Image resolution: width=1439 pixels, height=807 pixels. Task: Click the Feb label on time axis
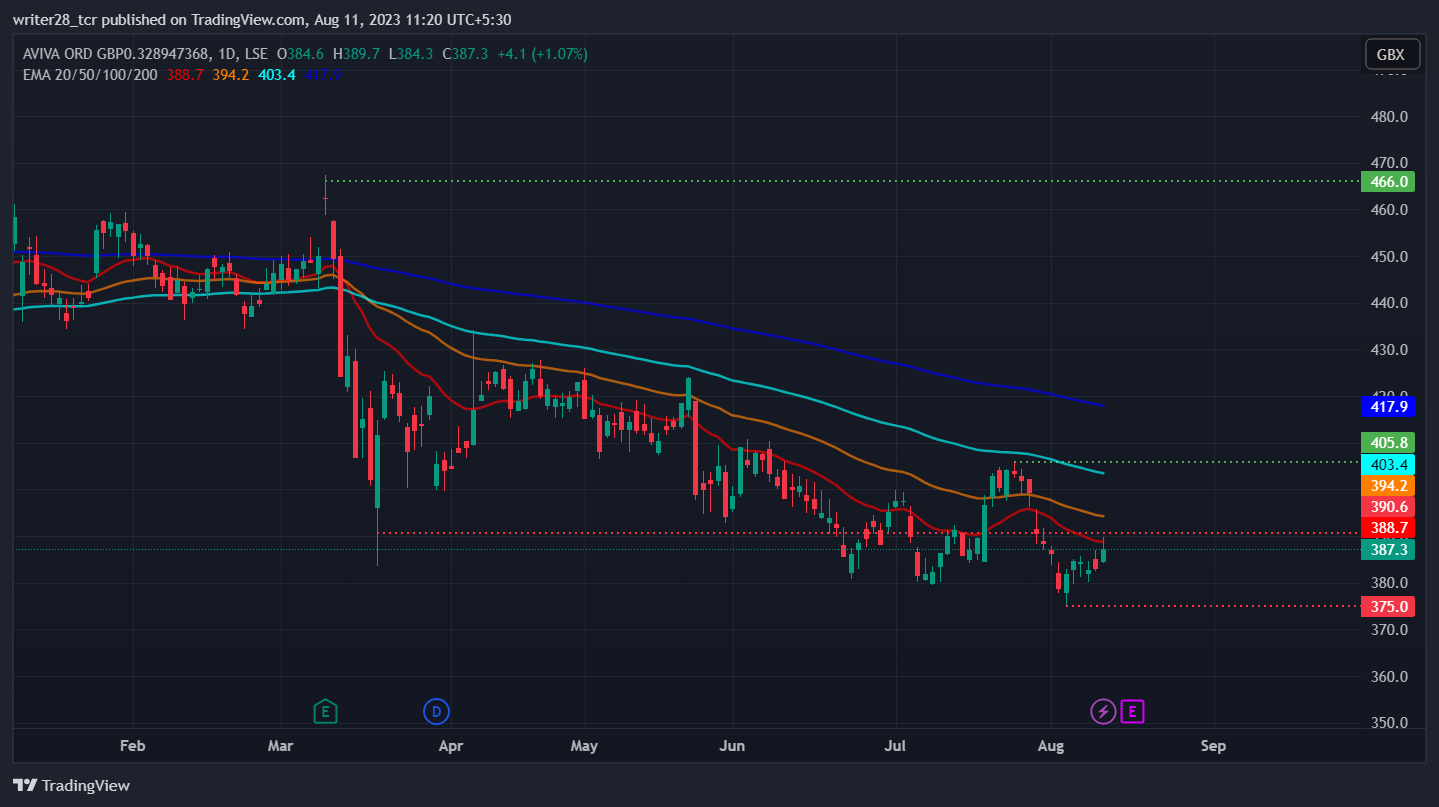(132, 745)
